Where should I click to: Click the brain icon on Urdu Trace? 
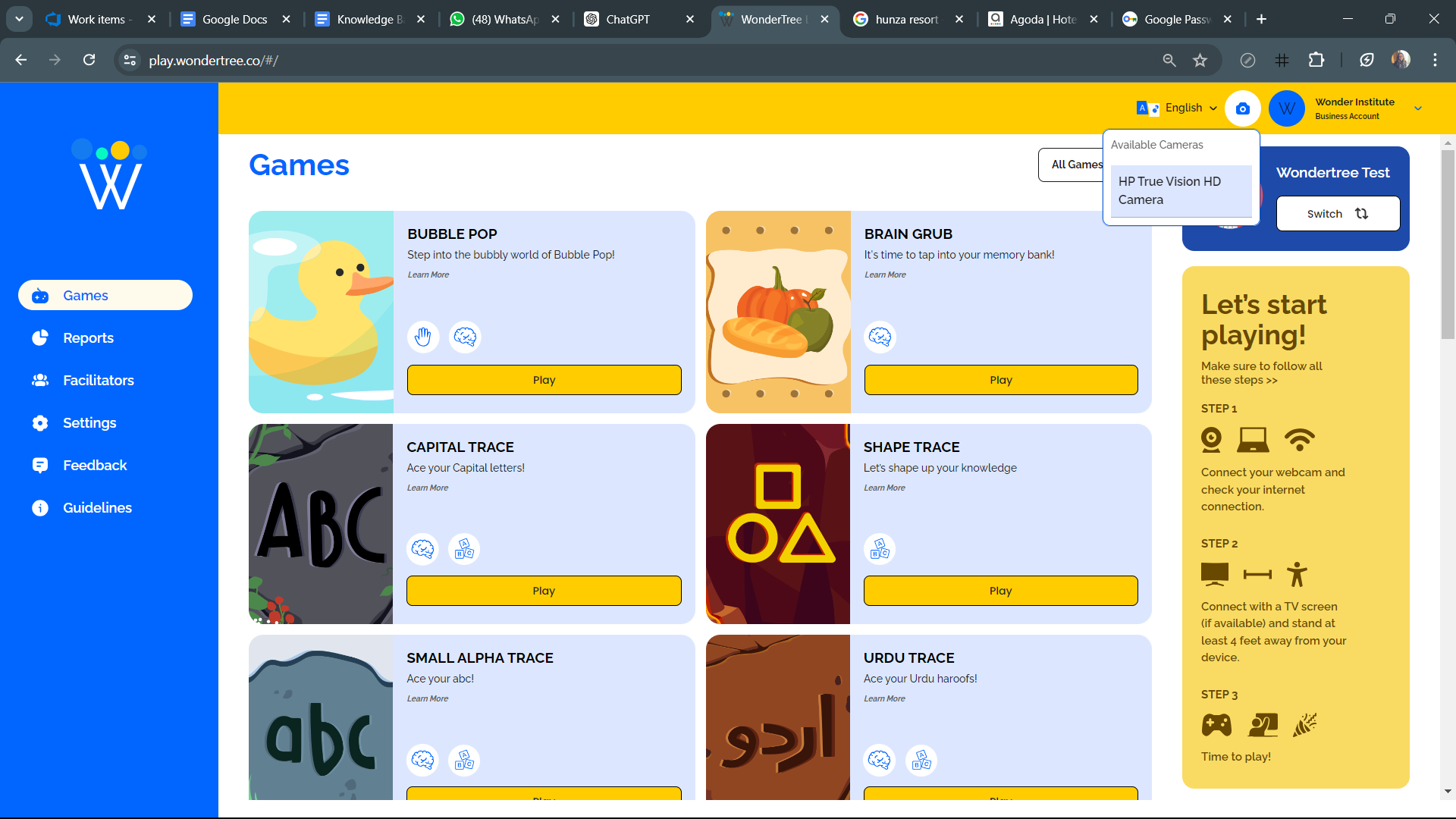(880, 760)
